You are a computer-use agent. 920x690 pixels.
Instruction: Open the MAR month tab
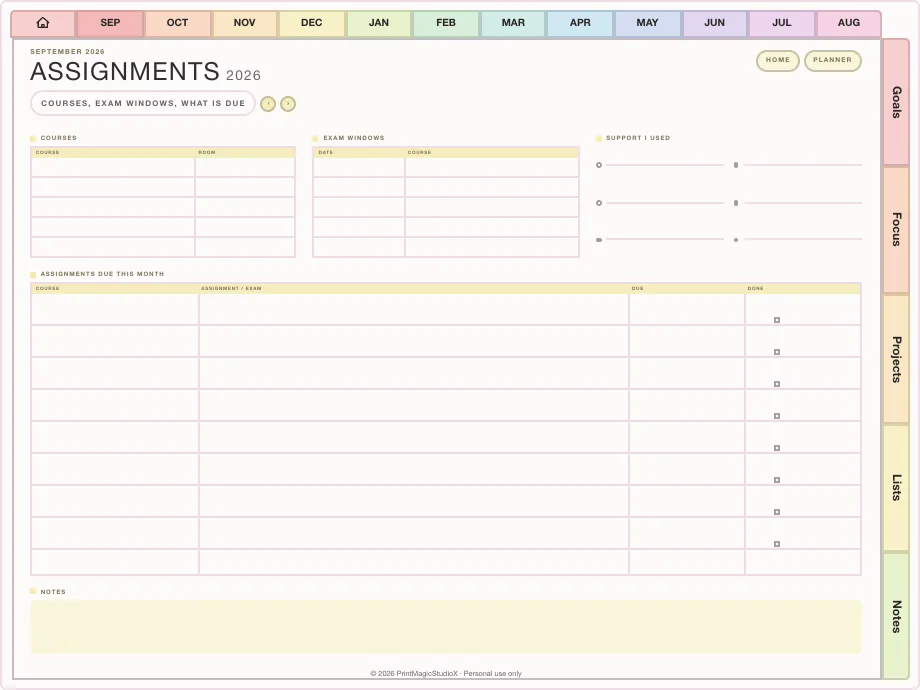coord(513,23)
